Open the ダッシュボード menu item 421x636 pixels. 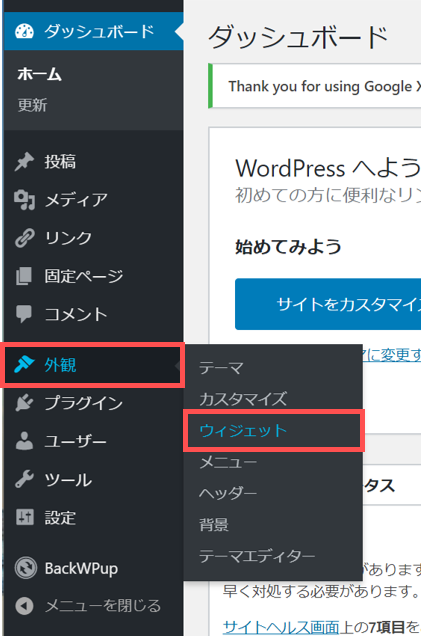pos(93,31)
